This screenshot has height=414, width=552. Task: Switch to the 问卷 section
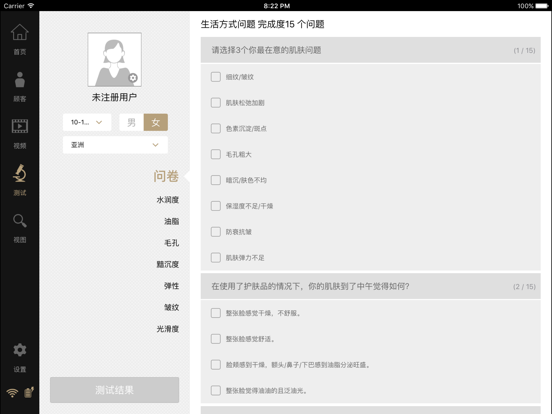point(166,176)
